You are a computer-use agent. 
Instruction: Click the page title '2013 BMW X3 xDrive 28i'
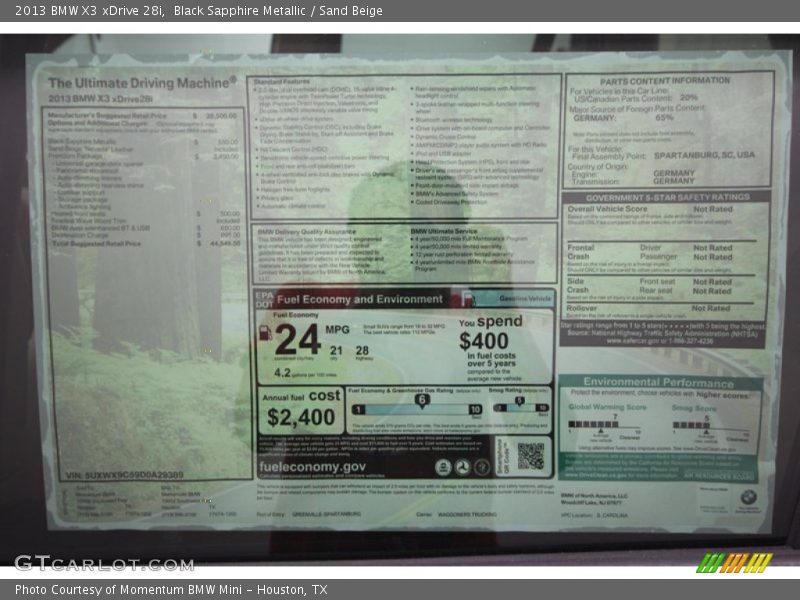coord(90,11)
